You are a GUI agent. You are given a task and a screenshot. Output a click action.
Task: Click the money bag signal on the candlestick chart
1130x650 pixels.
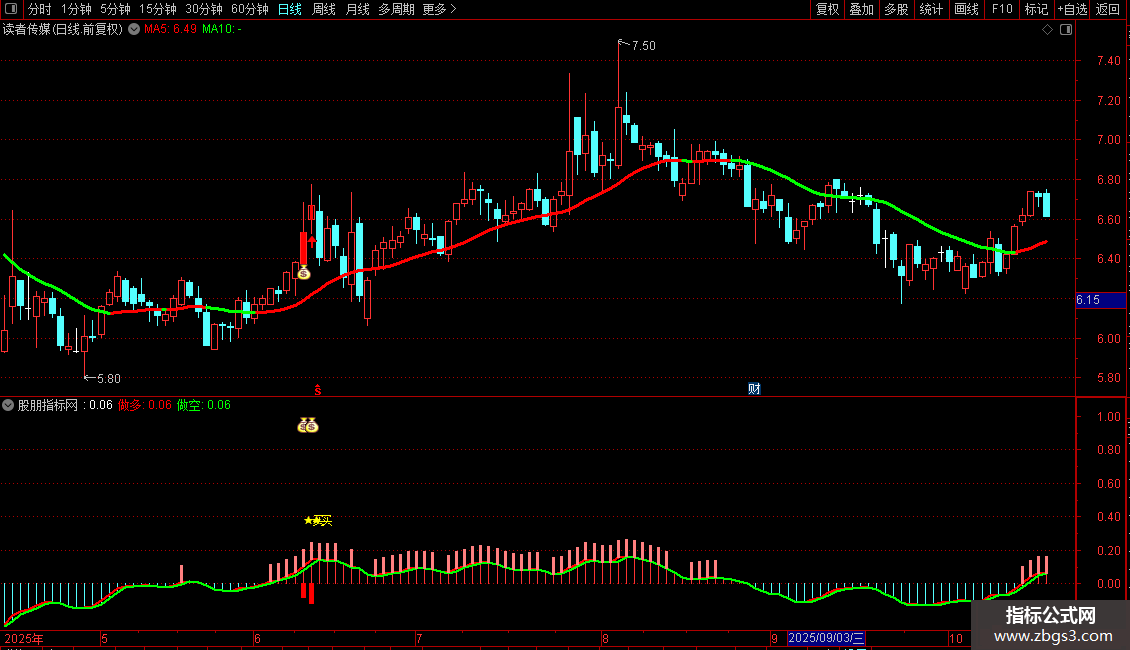(x=303, y=272)
